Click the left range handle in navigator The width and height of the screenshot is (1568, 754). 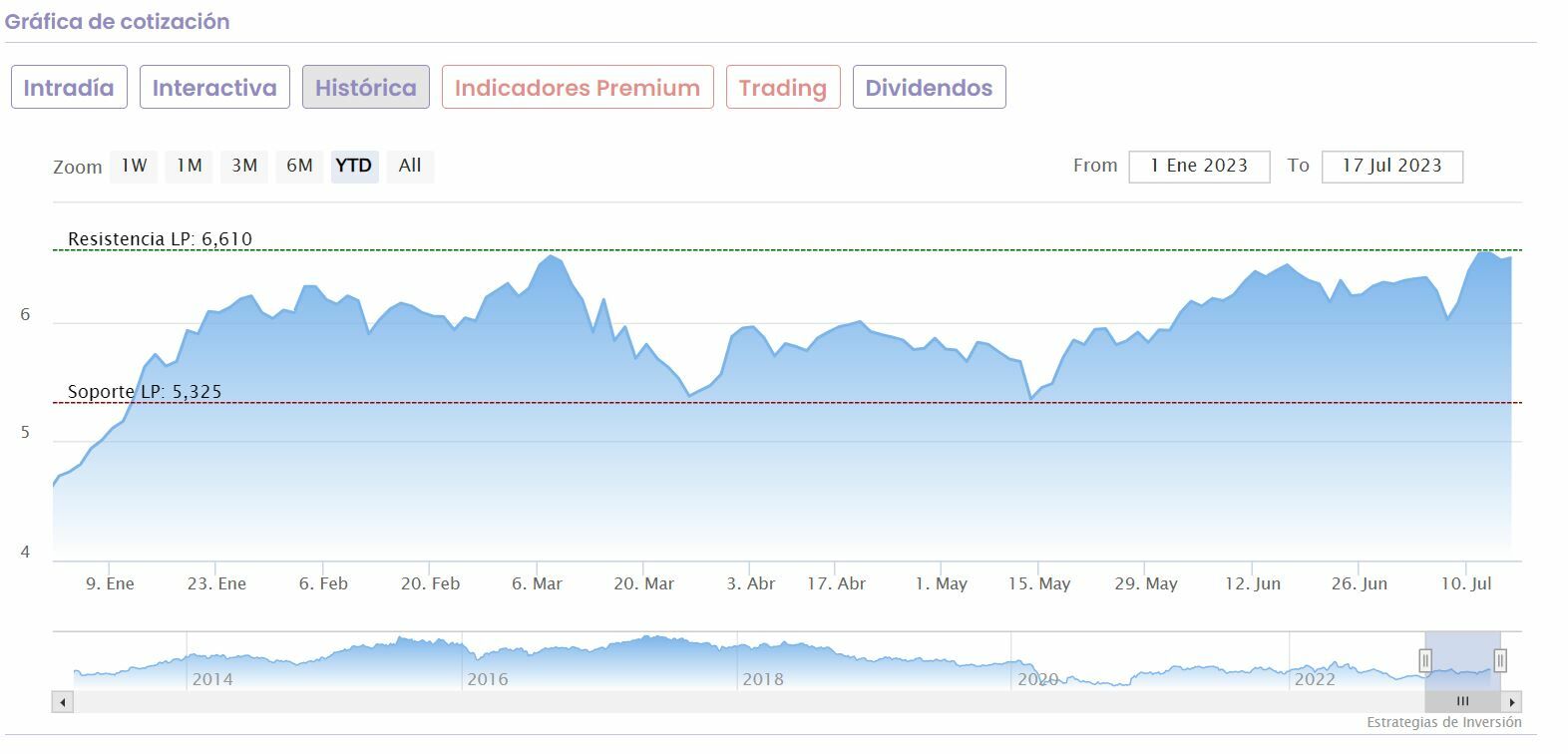[1425, 660]
